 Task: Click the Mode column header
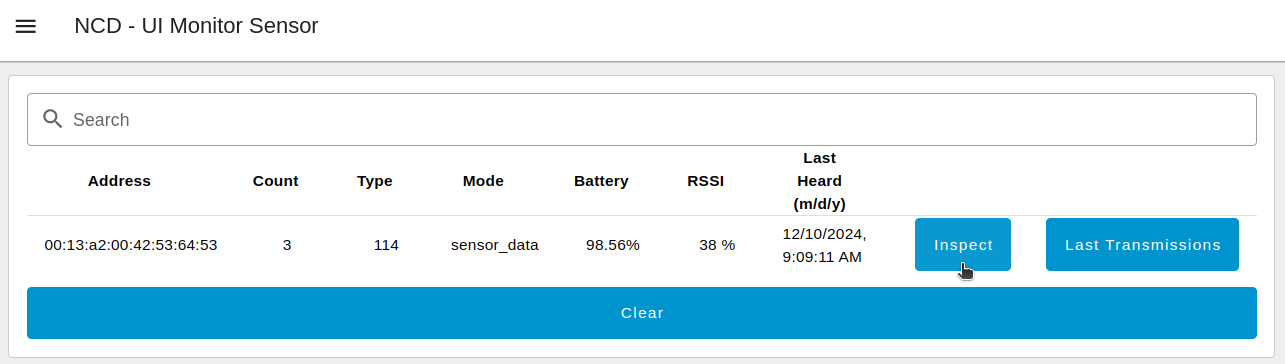[x=483, y=181]
